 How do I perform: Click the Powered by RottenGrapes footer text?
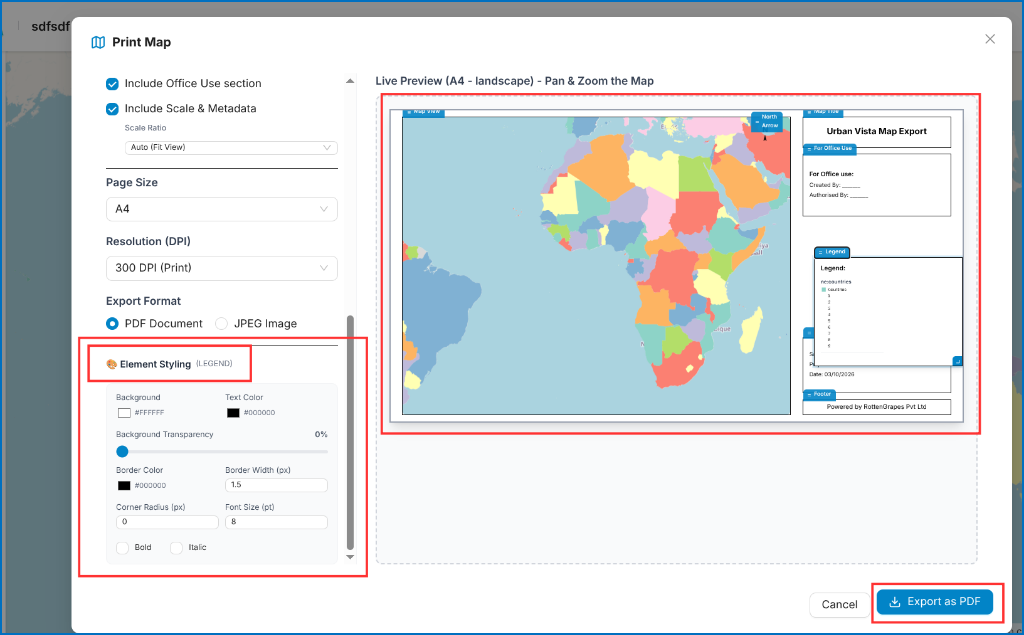pyautogui.click(x=876, y=406)
